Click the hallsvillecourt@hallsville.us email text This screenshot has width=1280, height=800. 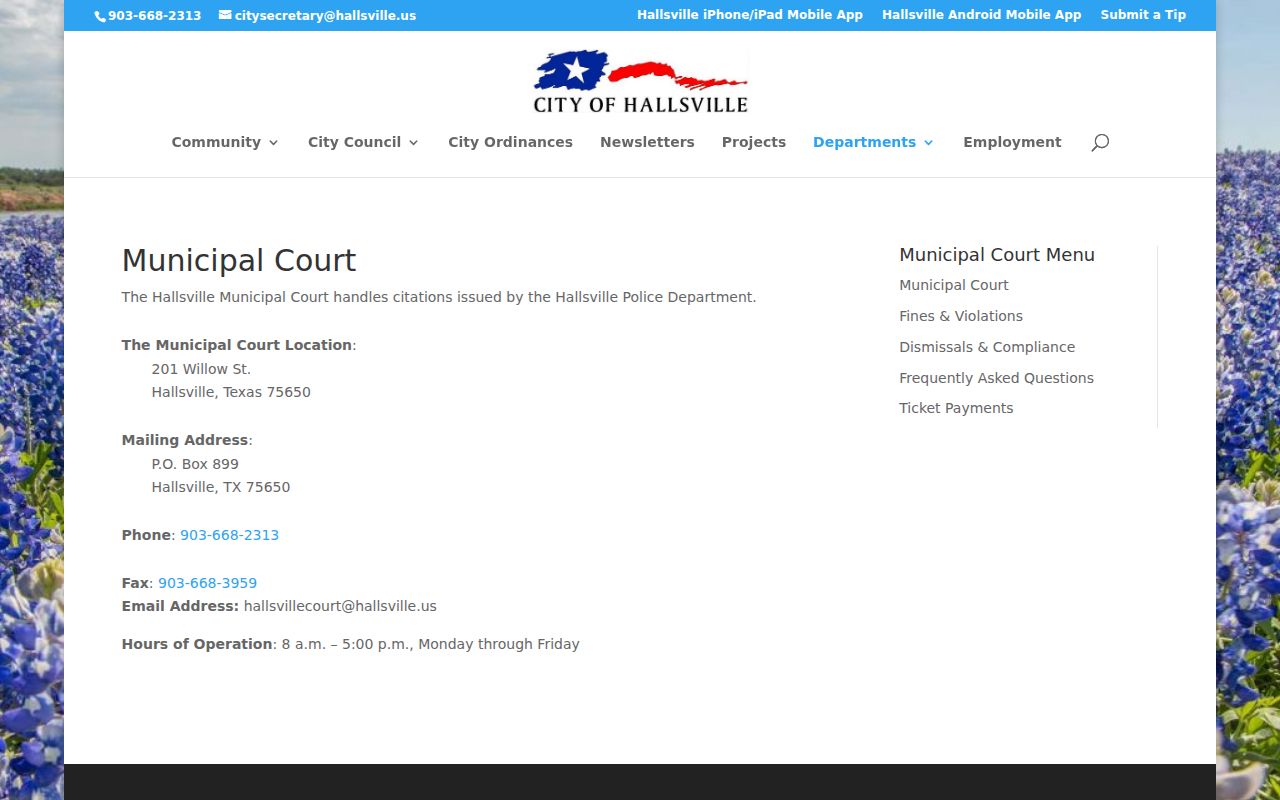tap(340, 606)
